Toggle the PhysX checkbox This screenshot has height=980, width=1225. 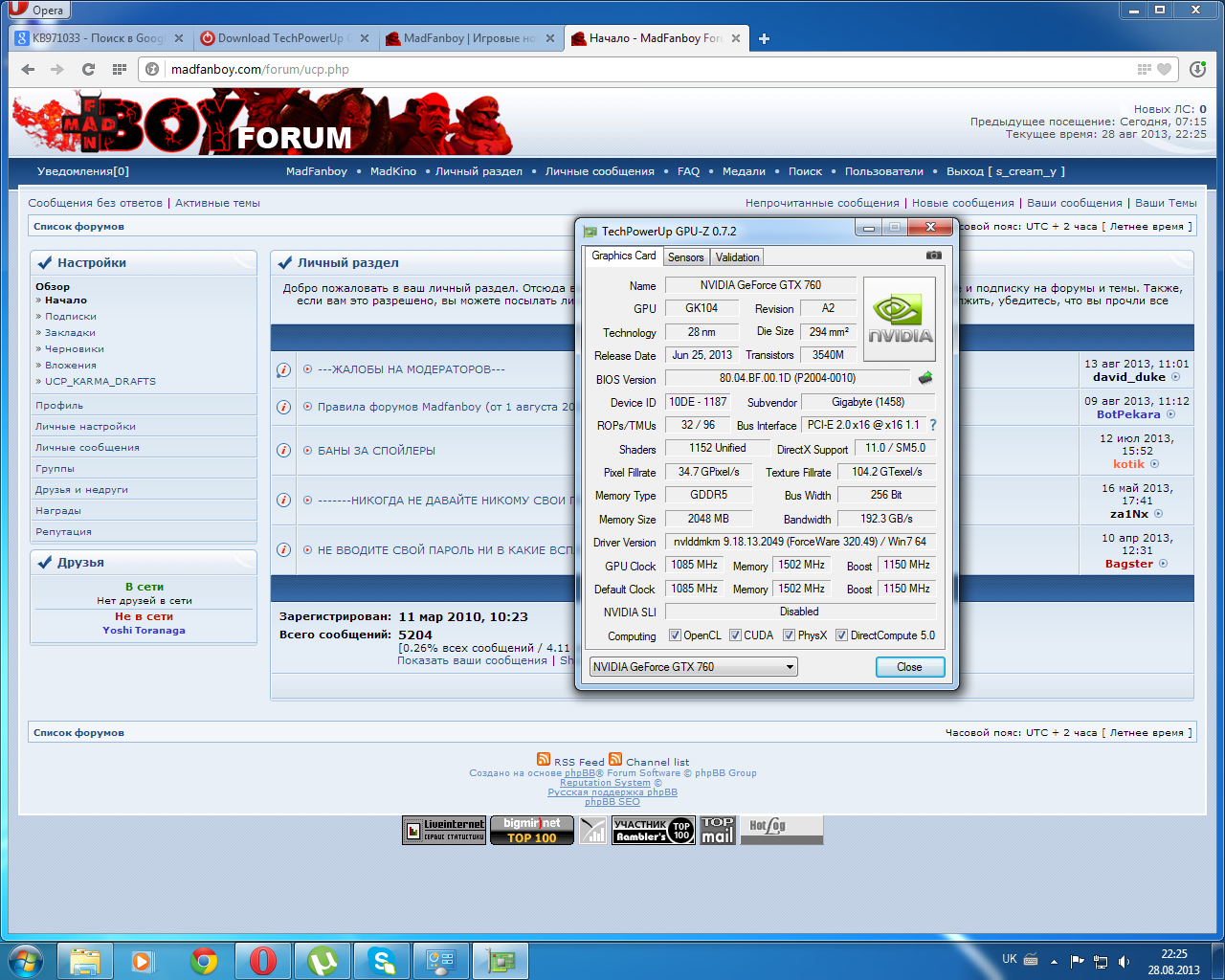[789, 635]
